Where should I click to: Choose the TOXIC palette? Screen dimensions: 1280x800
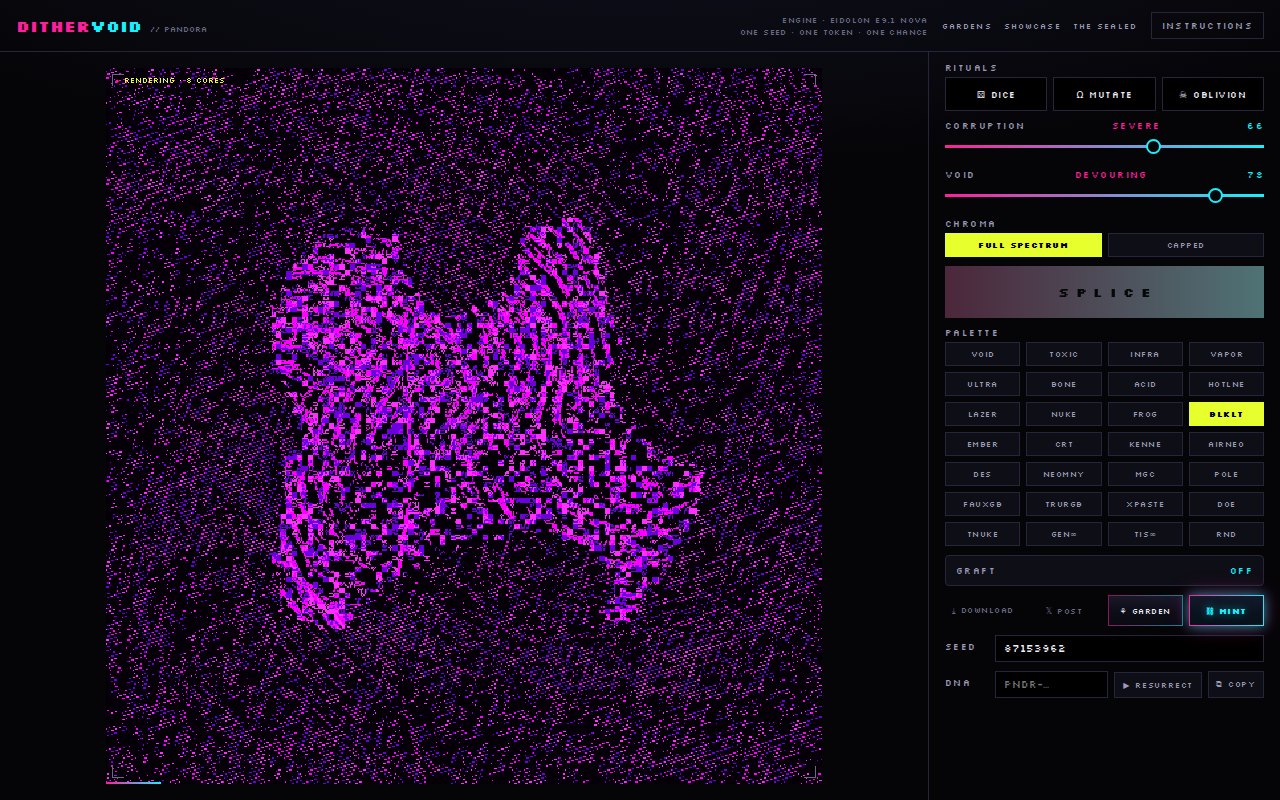(x=1064, y=354)
